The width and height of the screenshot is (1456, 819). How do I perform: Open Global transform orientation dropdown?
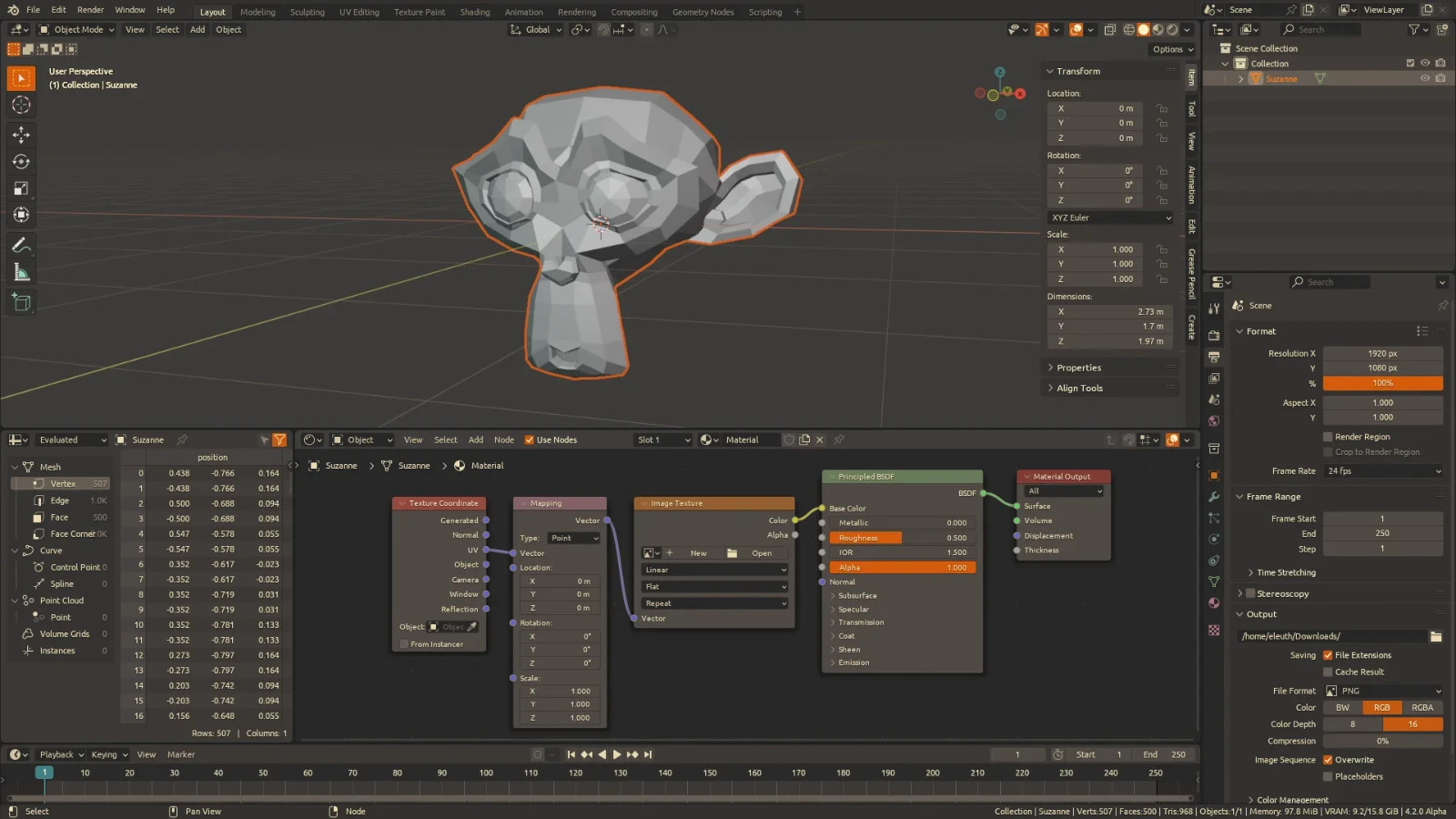(537, 30)
